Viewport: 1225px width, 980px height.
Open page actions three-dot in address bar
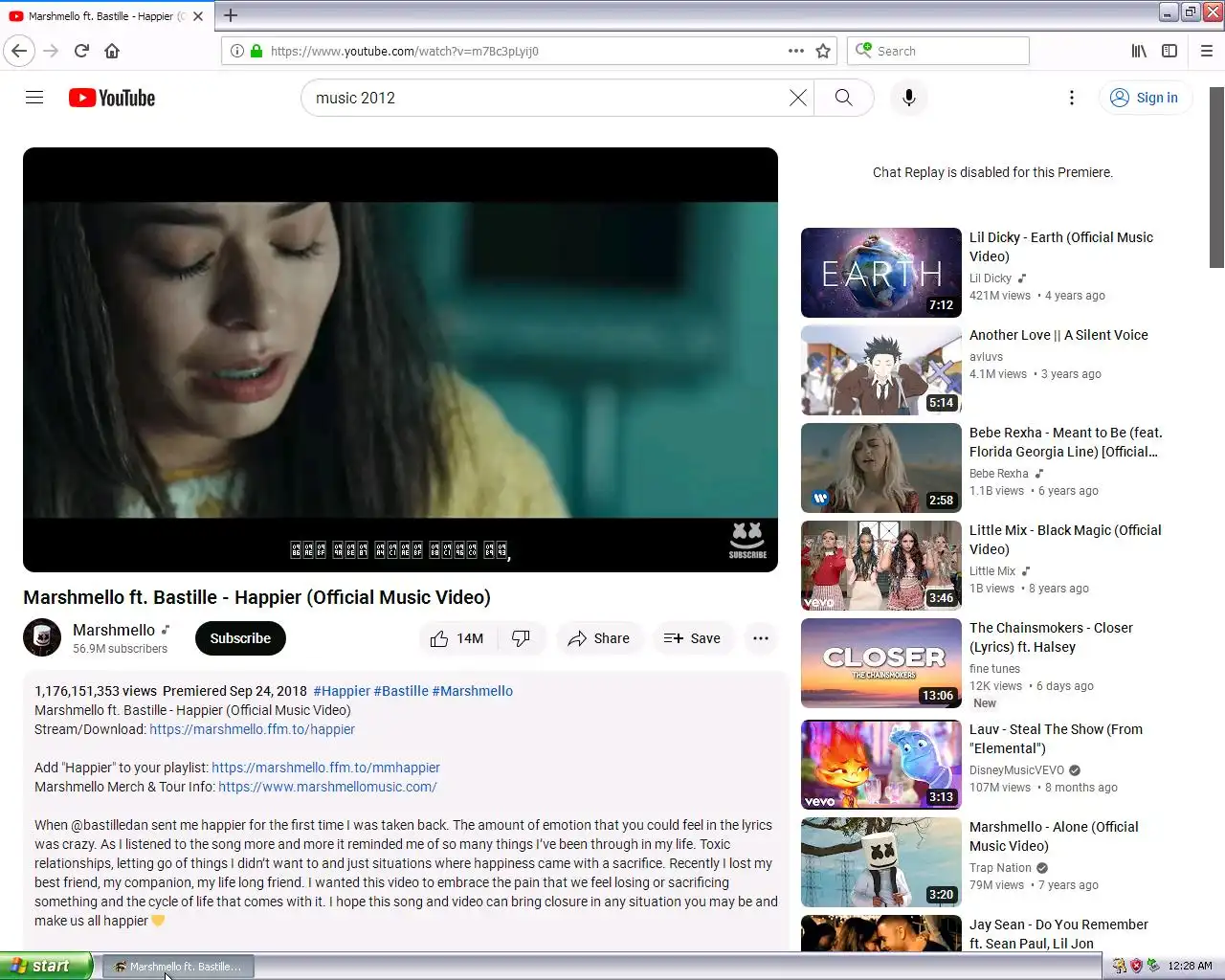pyautogui.click(x=796, y=51)
